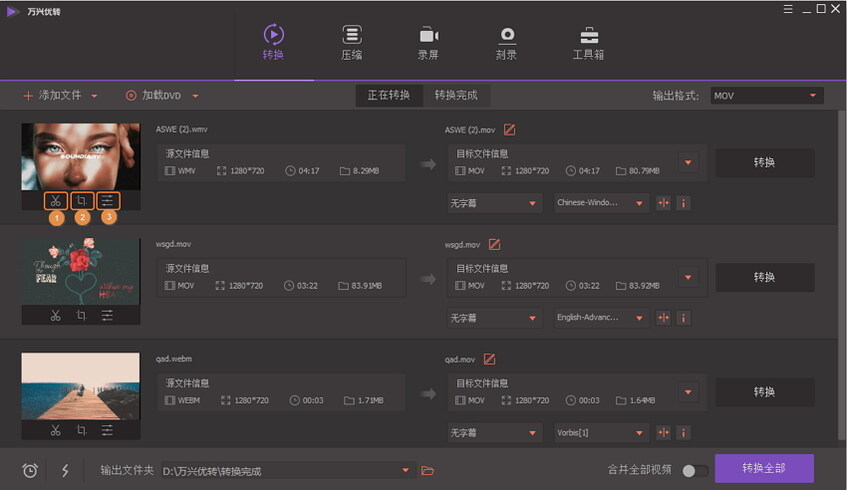
Task: Click the scissors trim icon under qad.webm
Action: [56, 431]
